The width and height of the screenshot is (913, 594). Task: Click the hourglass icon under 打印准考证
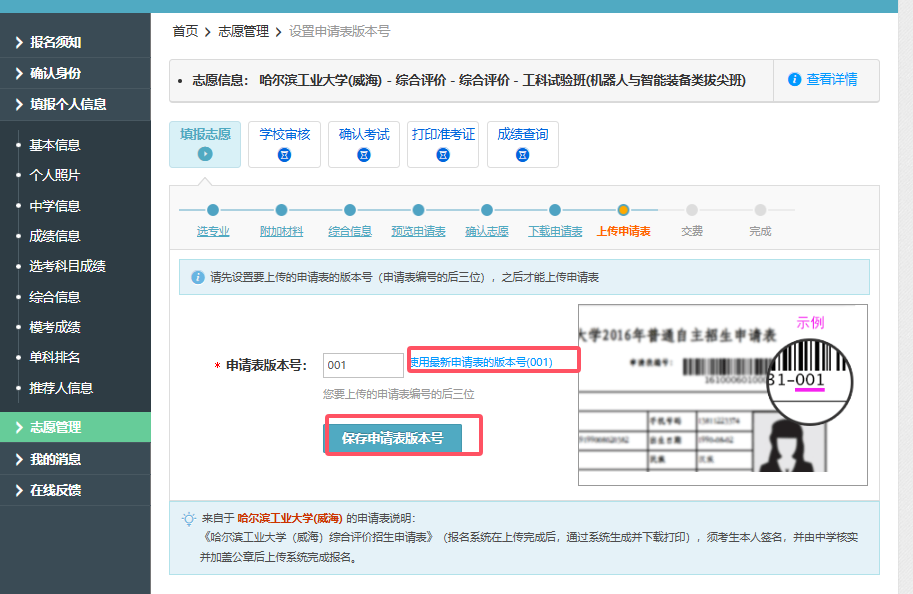(443, 154)
